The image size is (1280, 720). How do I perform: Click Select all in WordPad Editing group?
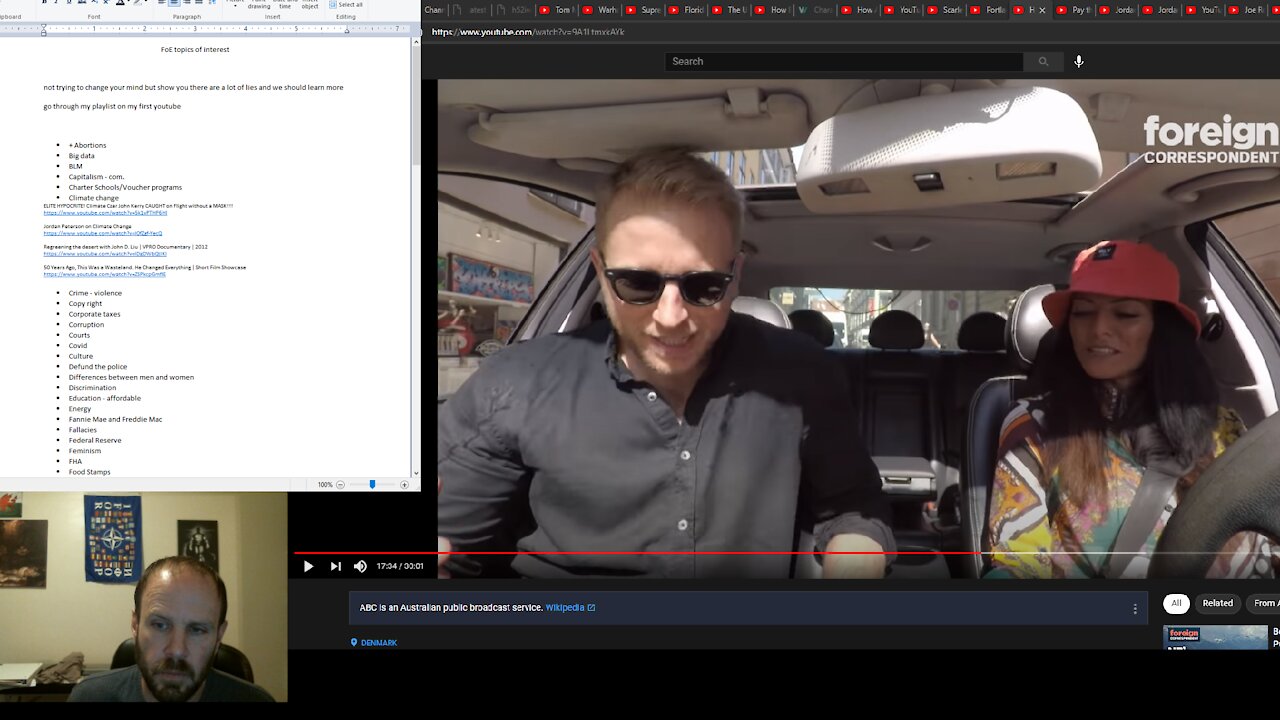click(345, 5)
